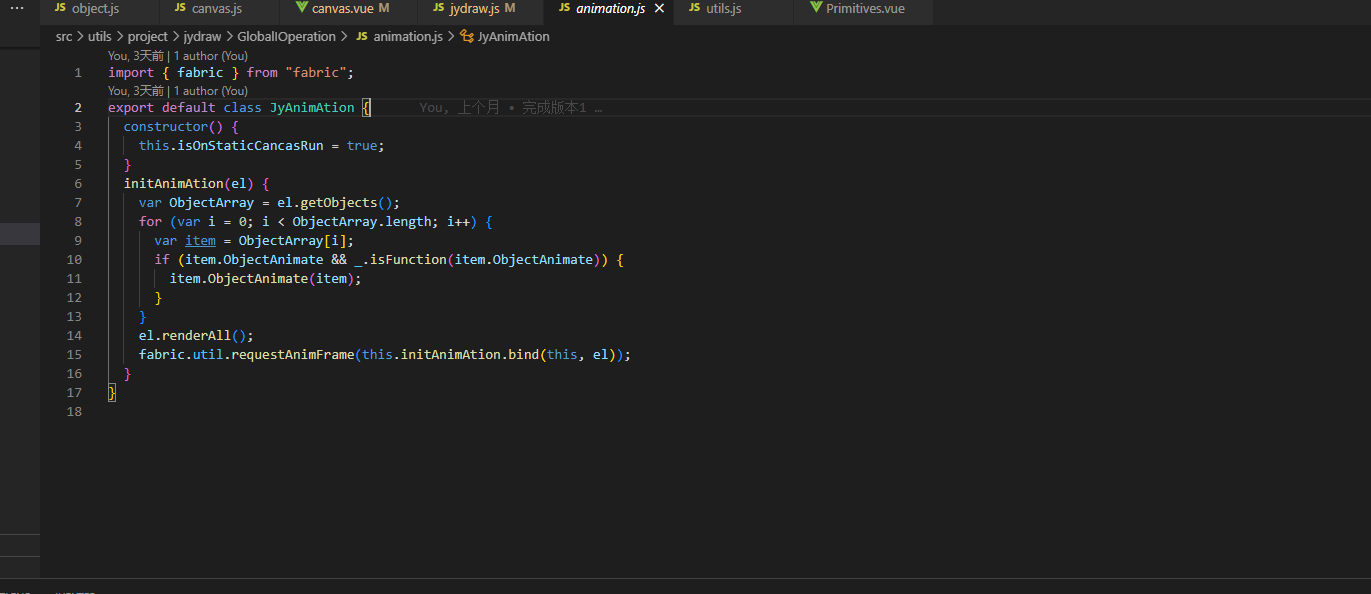1371x594 pixels.
Task: Switch to the canvas.js tab
Action: [x=221, y=9]
